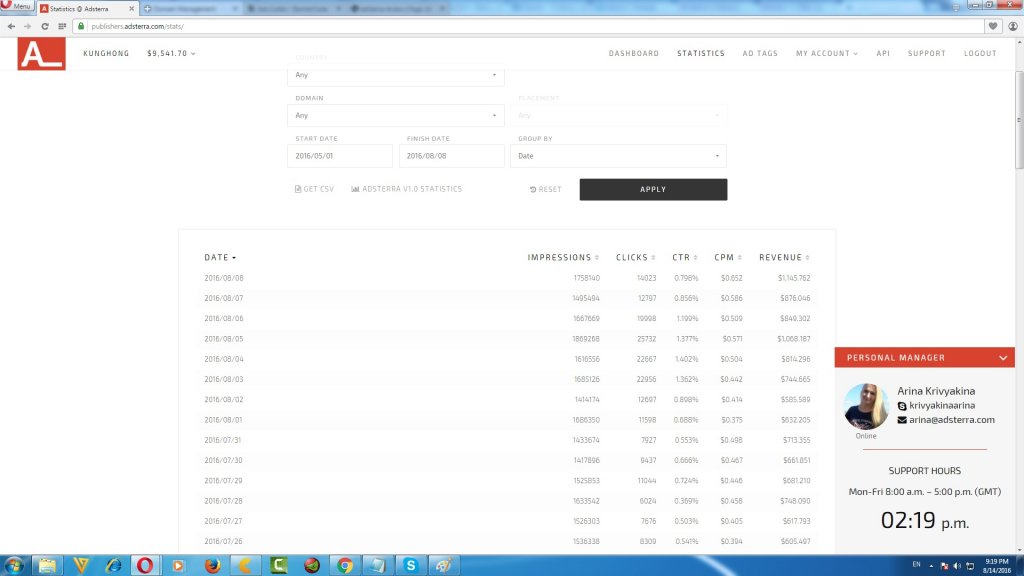Screen dimensions: 1024x576
Task: Download stats via Get CSV link
Action: pos(314,189)
